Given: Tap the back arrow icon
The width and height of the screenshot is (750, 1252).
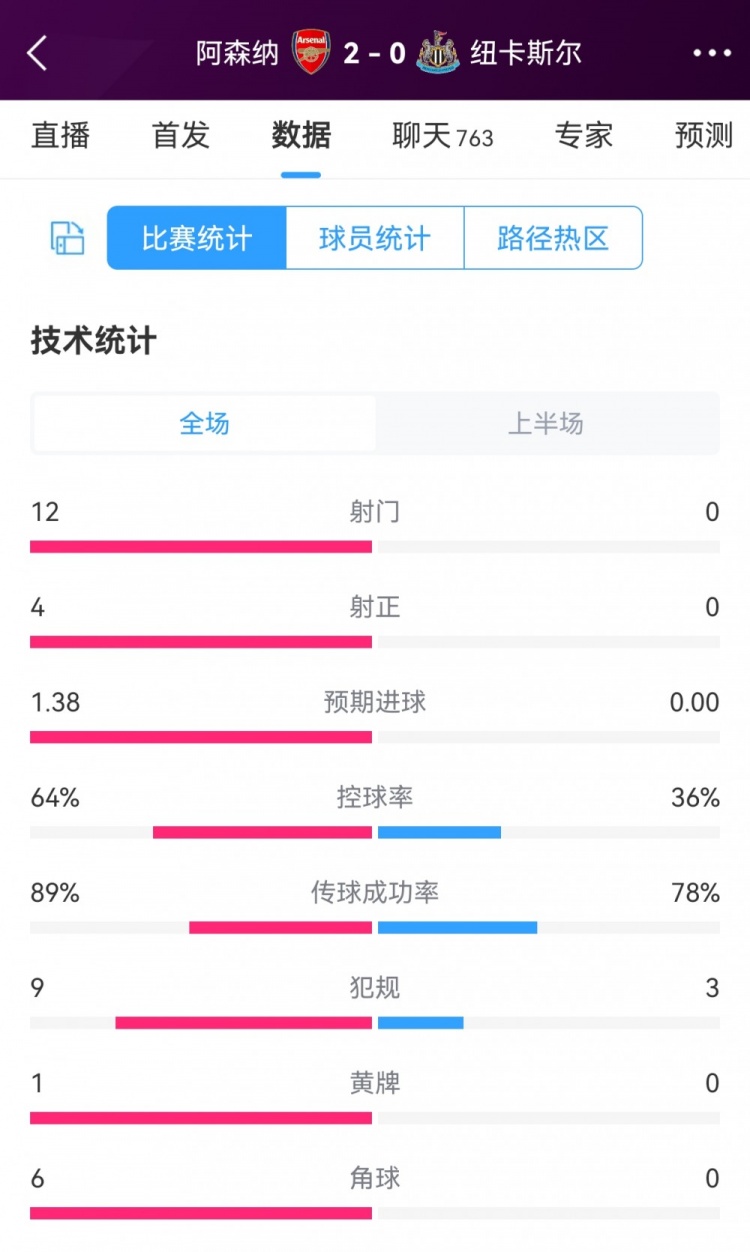Looking at the screenshot, I should (x=37, y=53).
